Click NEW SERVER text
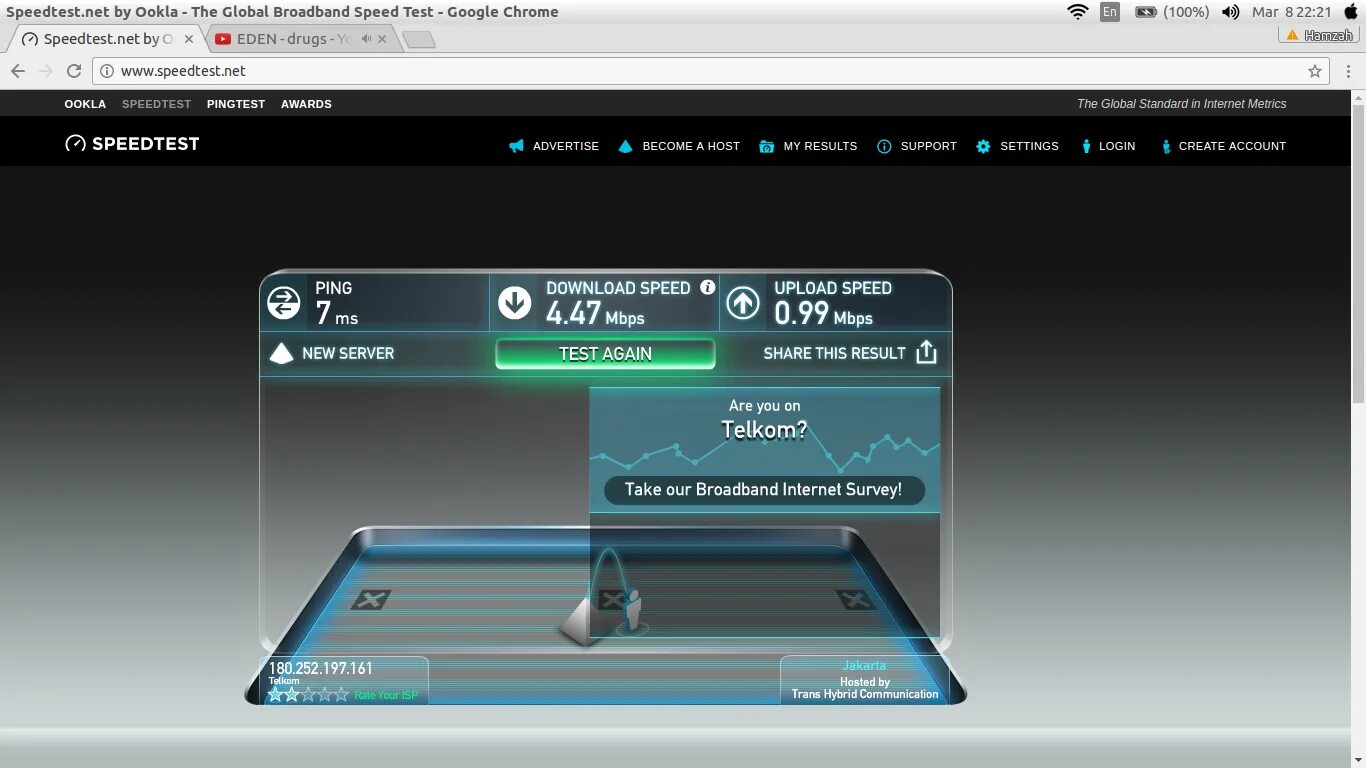This screenshot has width=1366, height=768. [x=348, y=353]
